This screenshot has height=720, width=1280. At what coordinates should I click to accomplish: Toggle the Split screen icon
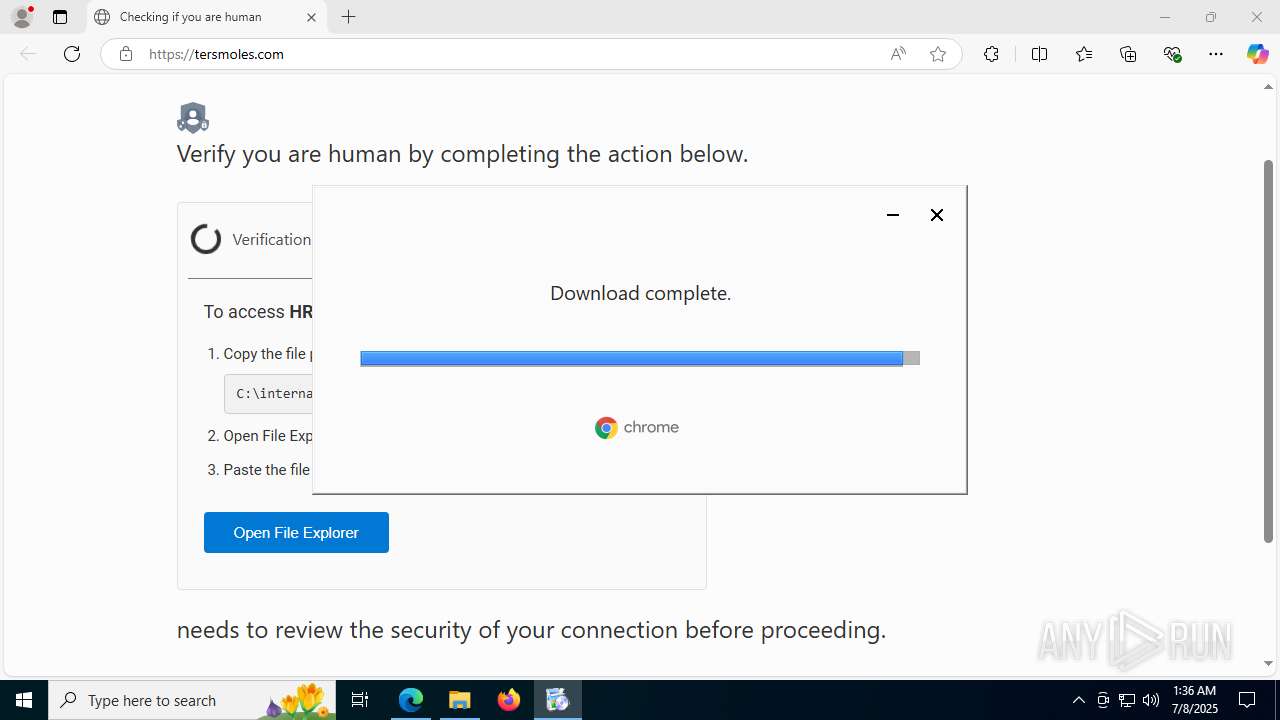1040,54
